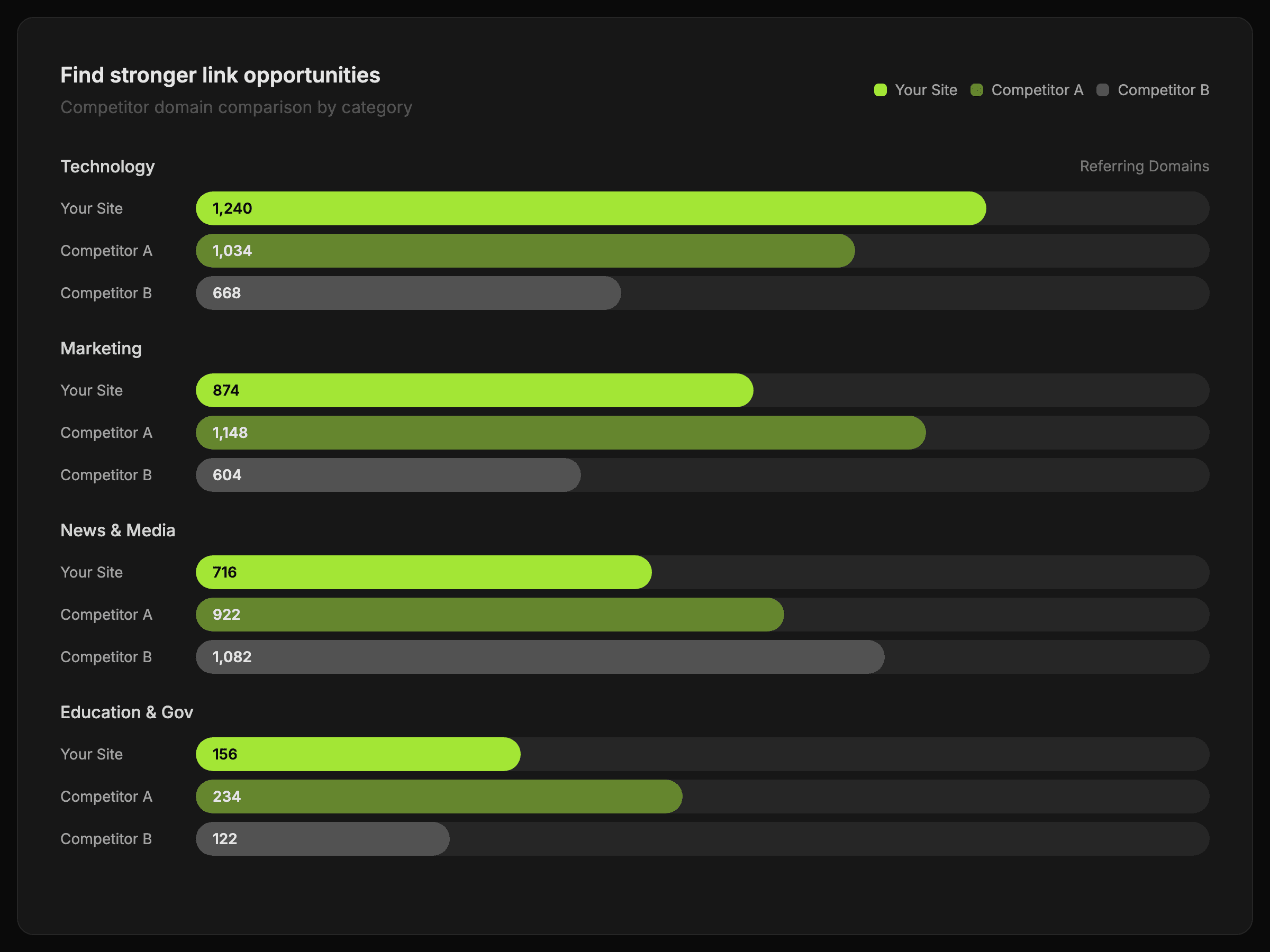Image resolution: width=1270 pixels, height=952 pixels.
Task: Click the News & Media 716 bar
Action: (424, 572)
